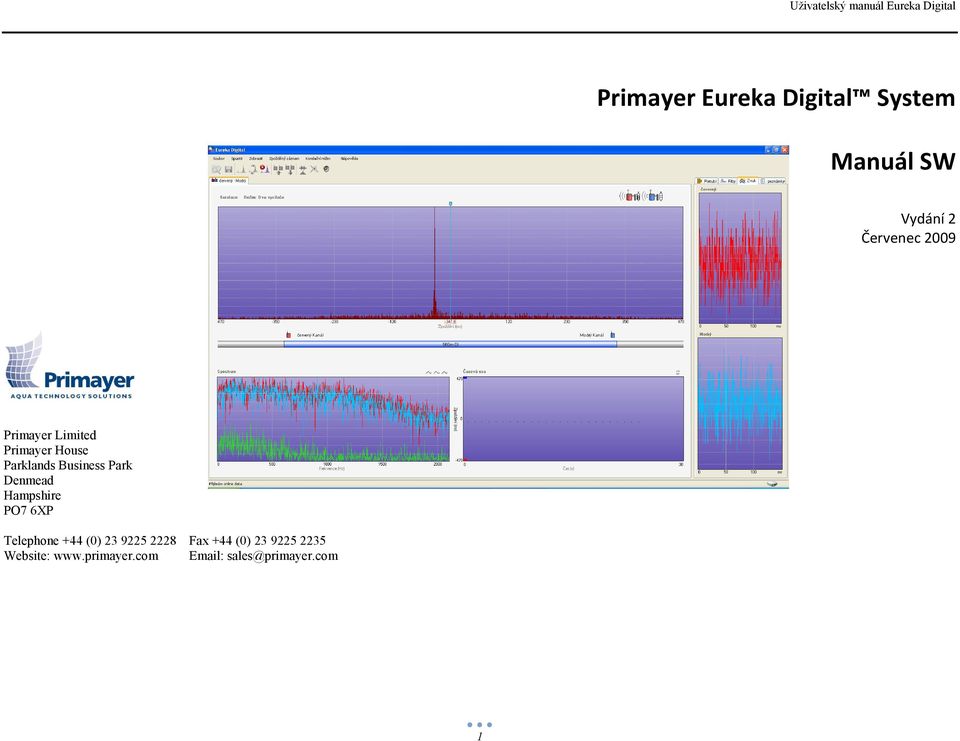The width and height of the screenshot is (960, 741).
Task: Click the "PO7 6XP" postcode text
Action: tap(29, 510)
